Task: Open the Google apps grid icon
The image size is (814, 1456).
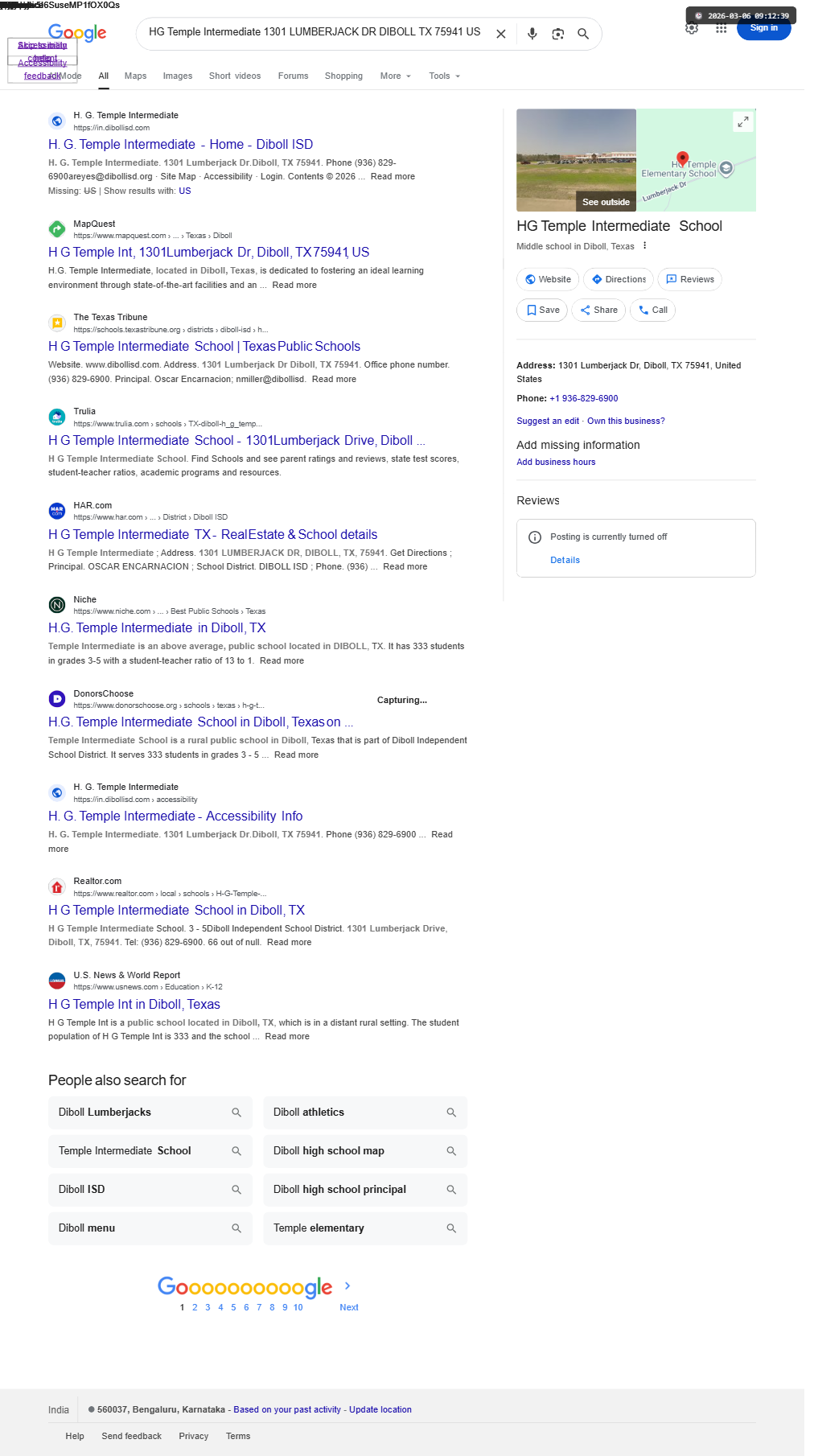Action: pyautogui.click(x=721, y=28)
